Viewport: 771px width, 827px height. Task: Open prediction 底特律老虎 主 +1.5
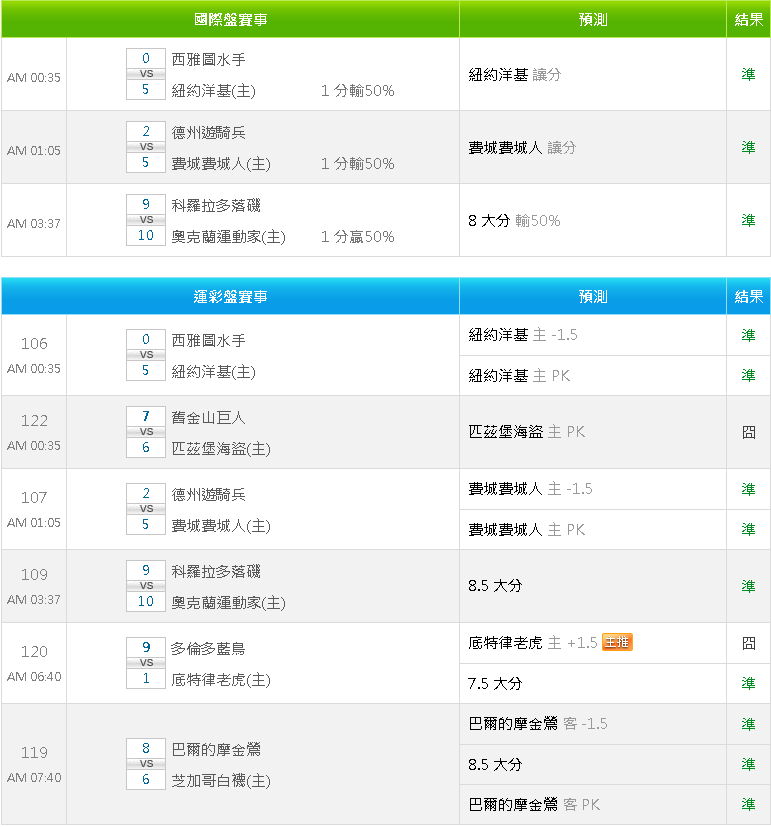(x=533, y=642)
